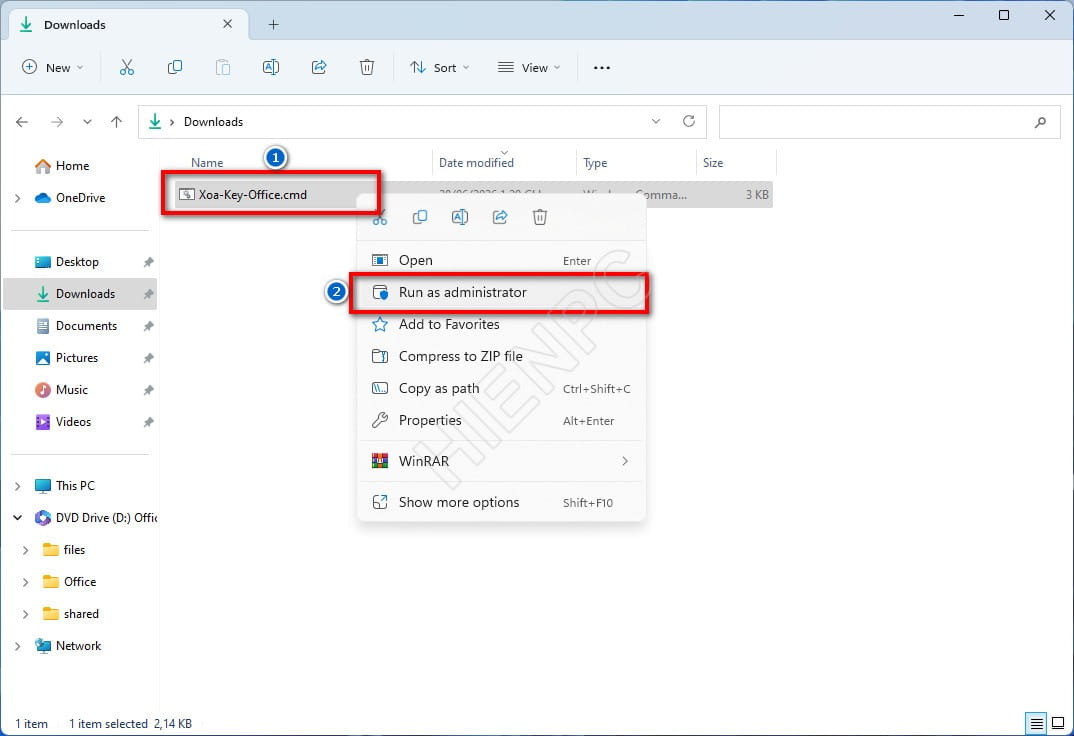
Task: Select Compress to ZIP file
Action: point(501,356)
